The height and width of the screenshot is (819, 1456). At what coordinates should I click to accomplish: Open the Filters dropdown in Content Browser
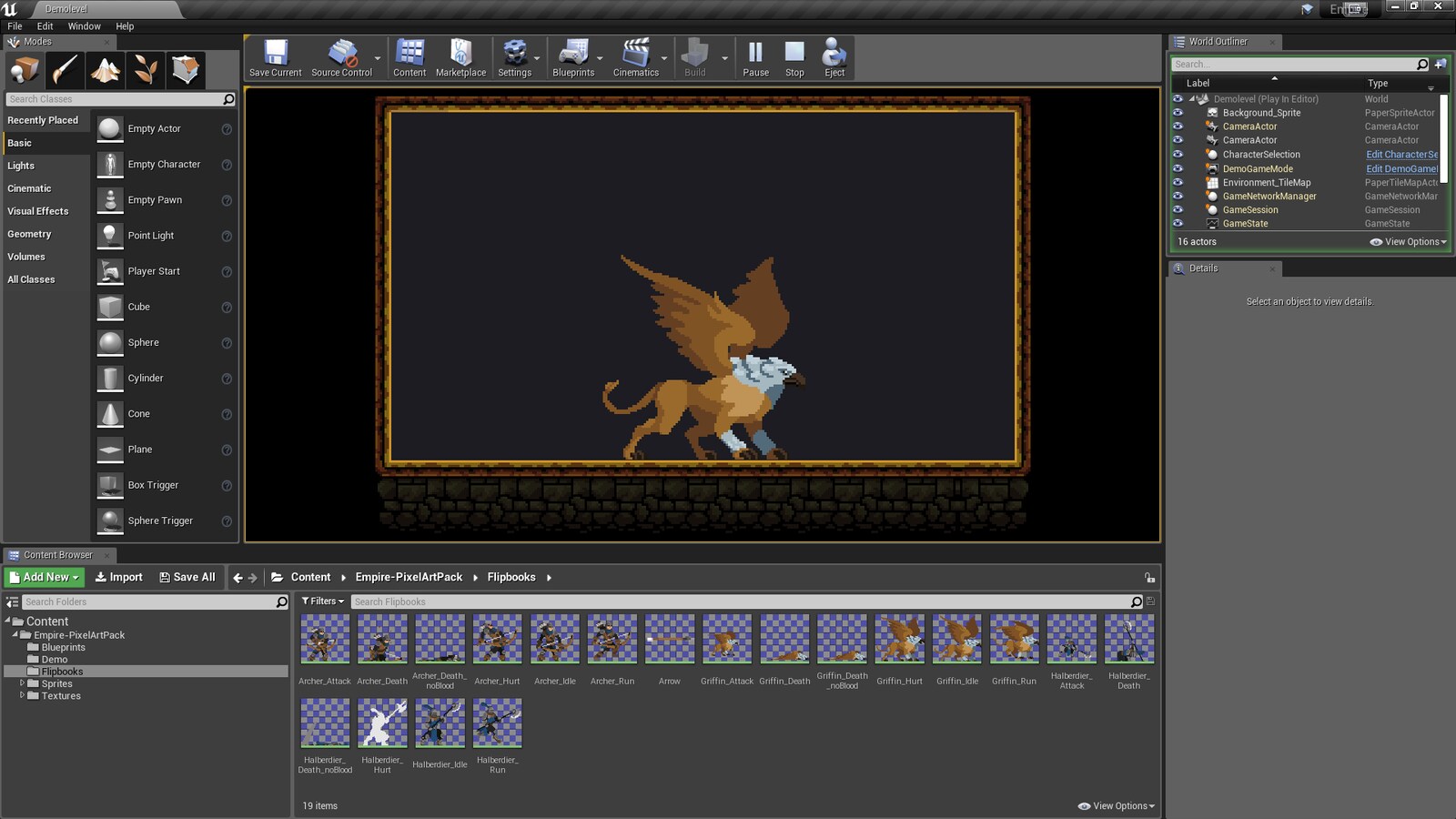(x=323, y=602)
